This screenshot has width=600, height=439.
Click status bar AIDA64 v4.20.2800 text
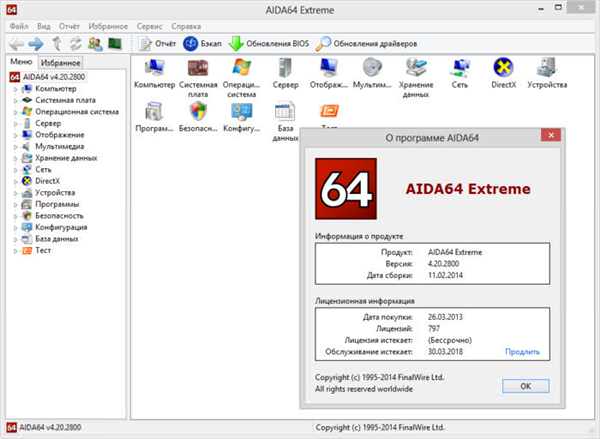point(50,427)
